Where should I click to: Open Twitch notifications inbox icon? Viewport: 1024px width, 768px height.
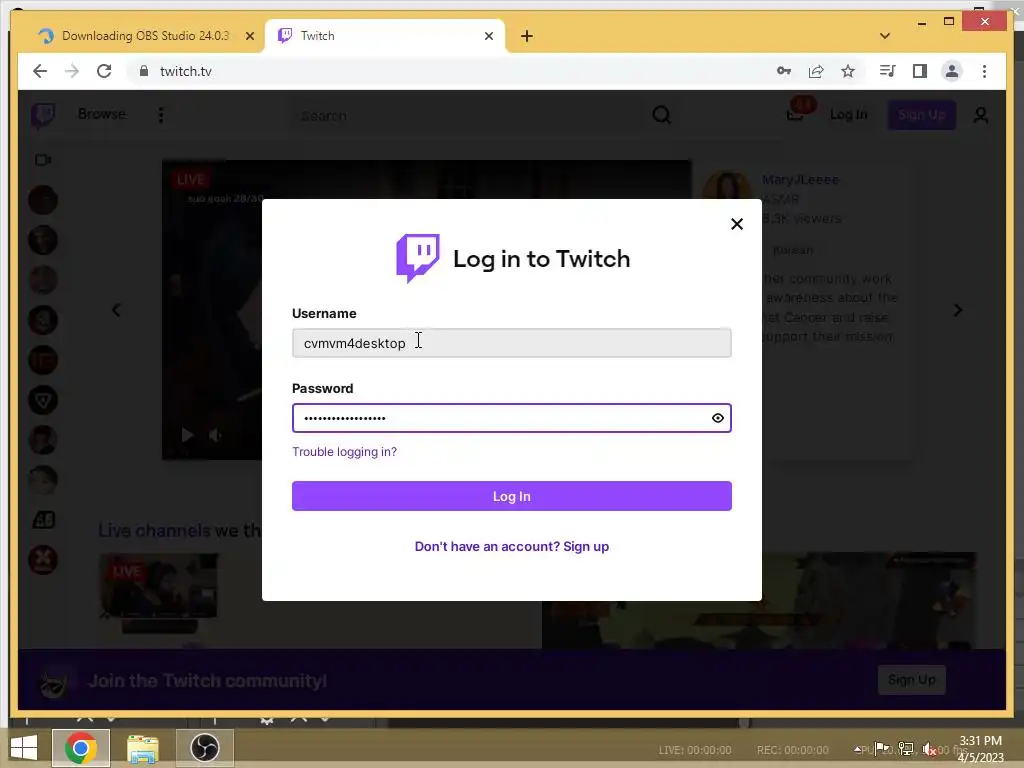795,115
